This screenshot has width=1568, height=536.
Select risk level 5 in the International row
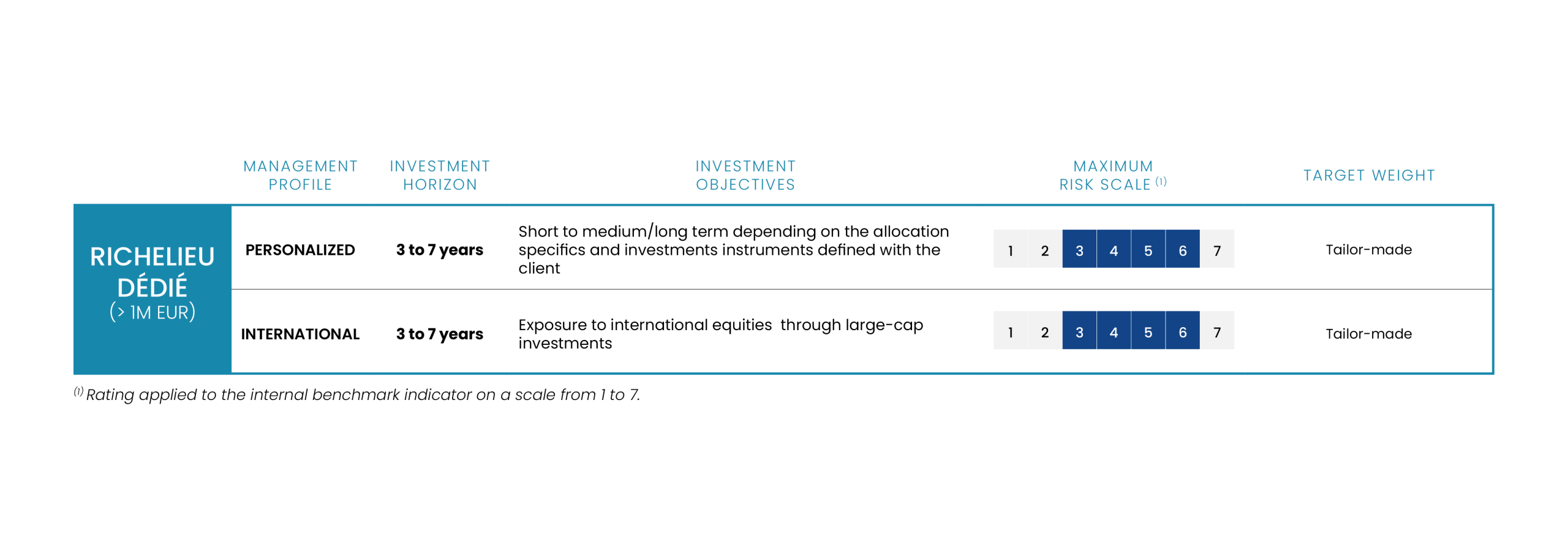pyautogui.click(x=1148, y=331)
